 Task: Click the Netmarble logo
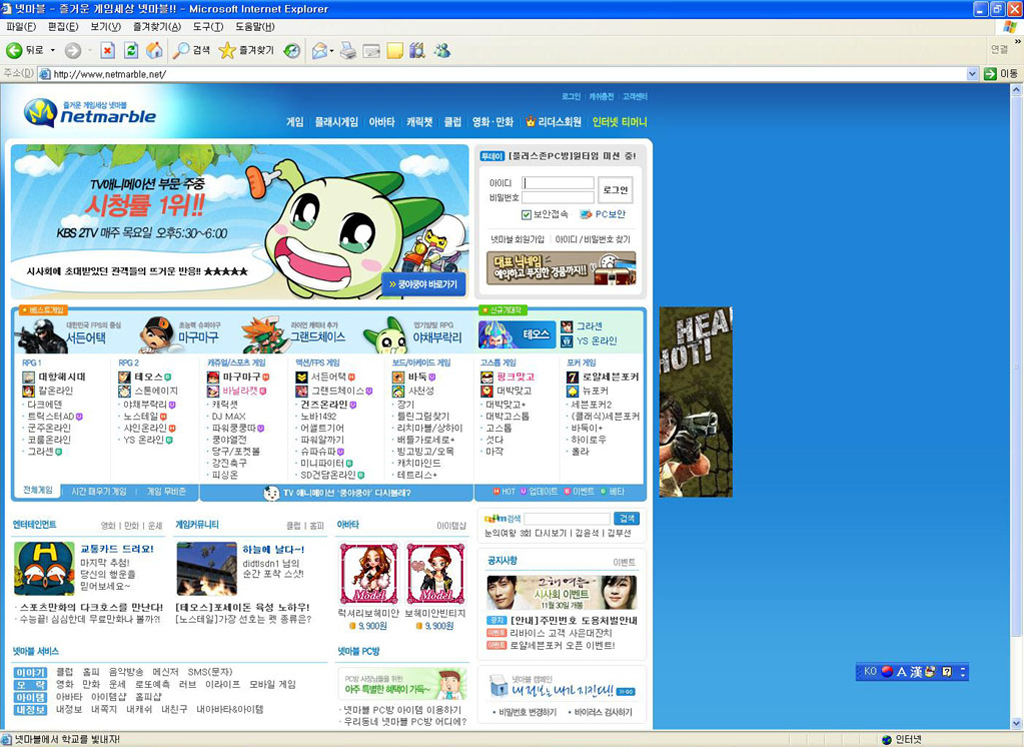[x=90, y=112]
